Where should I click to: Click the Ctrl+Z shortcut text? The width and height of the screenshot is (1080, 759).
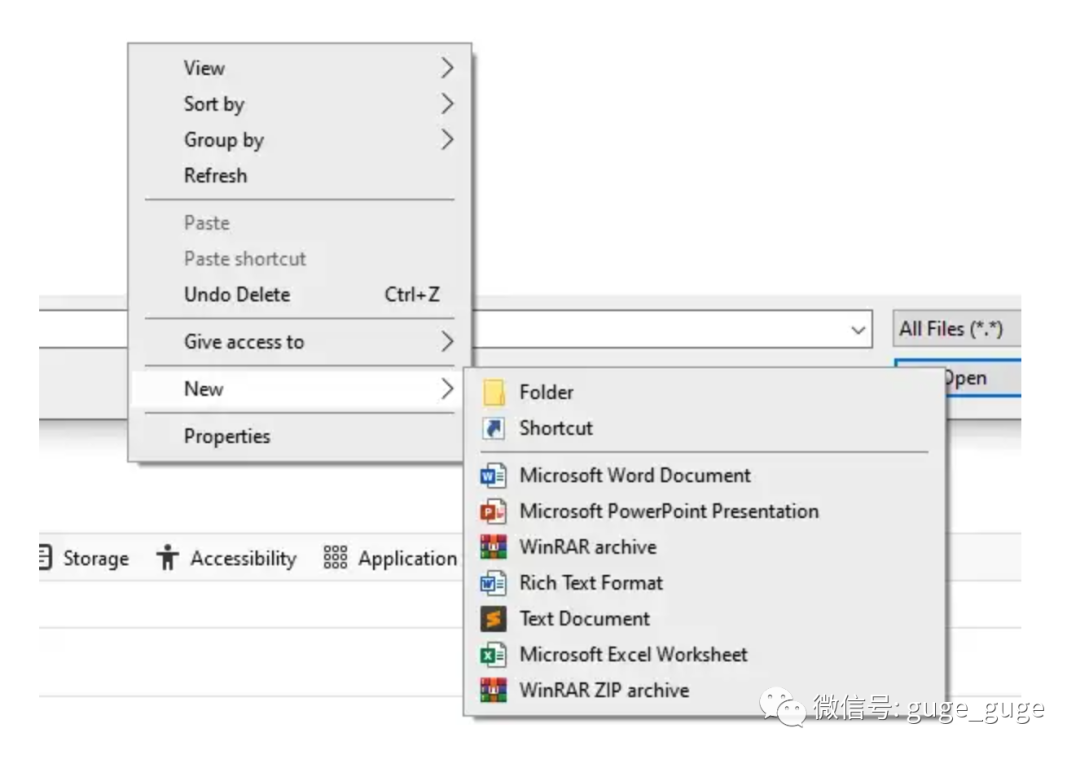[x=412, y=295]
